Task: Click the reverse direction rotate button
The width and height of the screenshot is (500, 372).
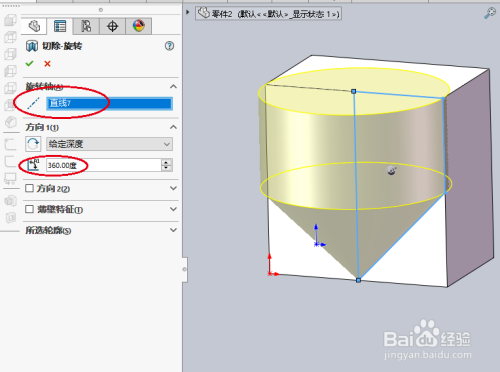Action: [33, 144]
